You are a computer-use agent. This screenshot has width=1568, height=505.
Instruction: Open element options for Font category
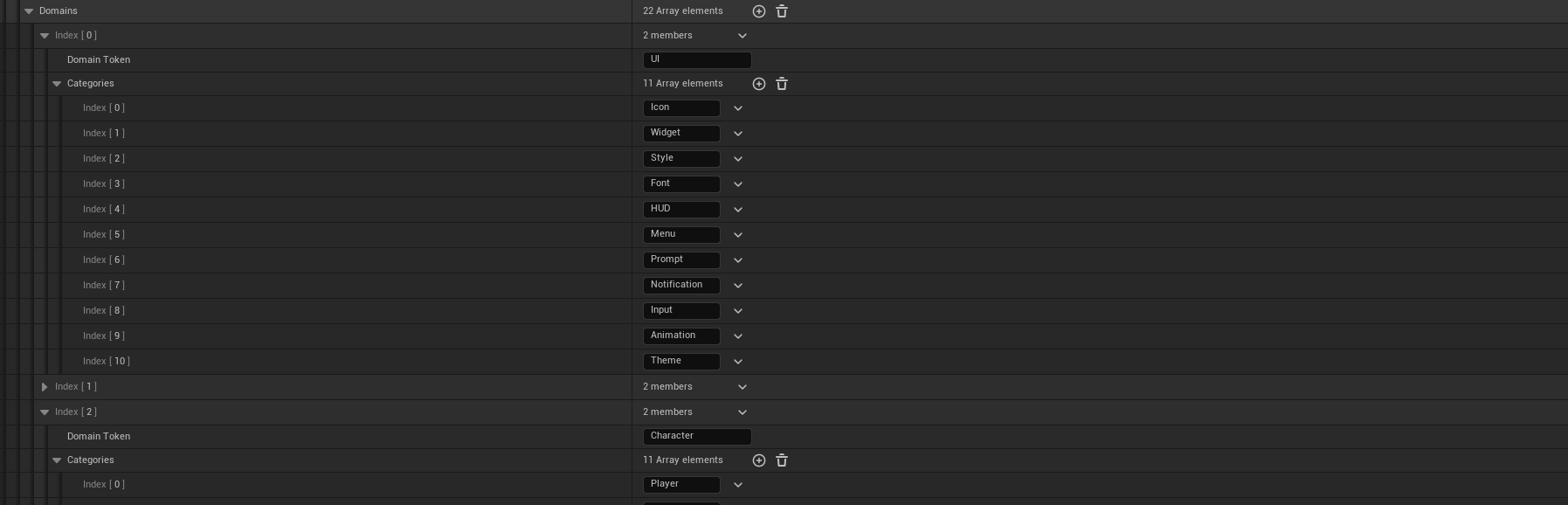click(738, 184)
